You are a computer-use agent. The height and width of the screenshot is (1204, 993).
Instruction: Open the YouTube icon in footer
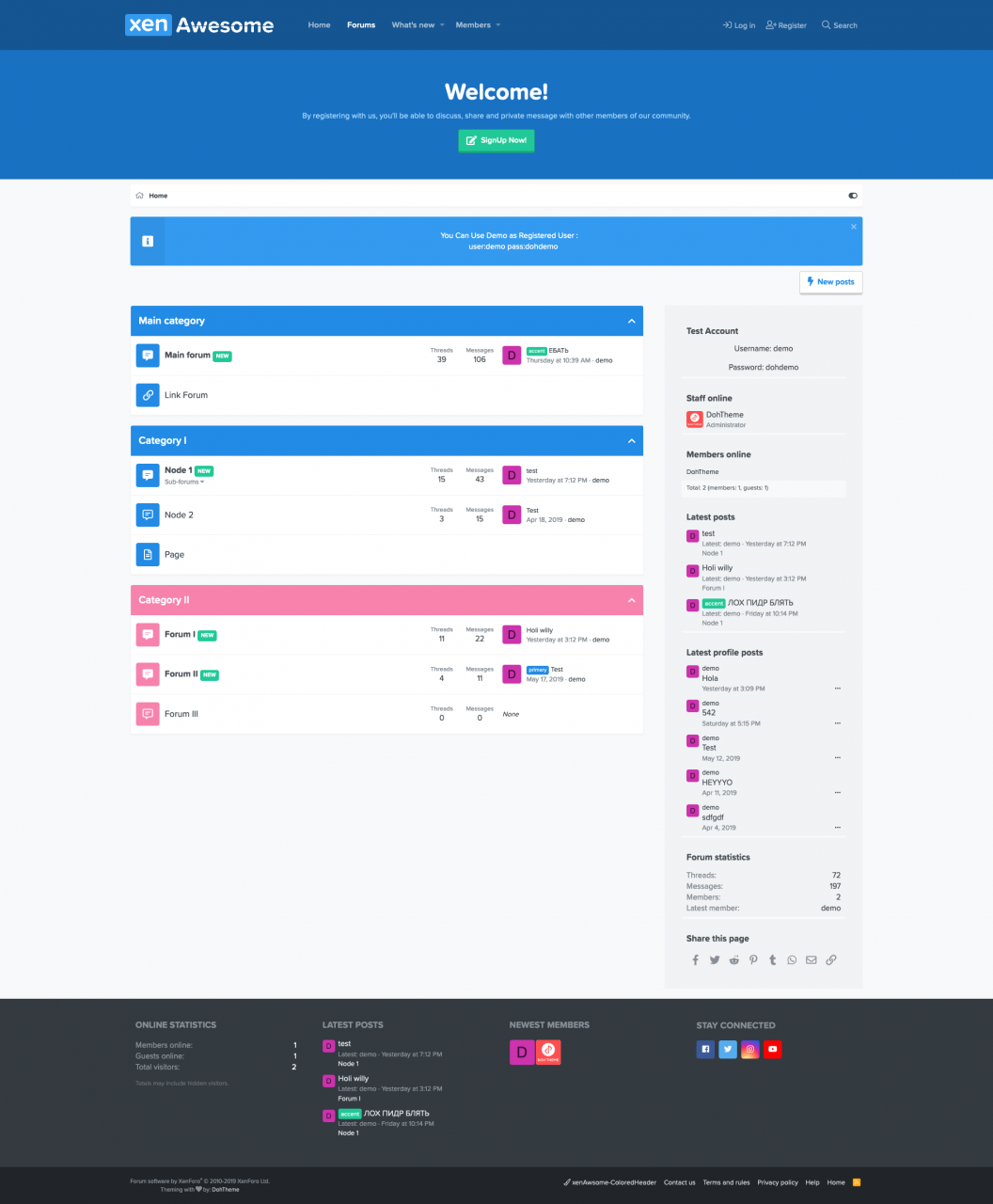click(x=772, y=1050)
